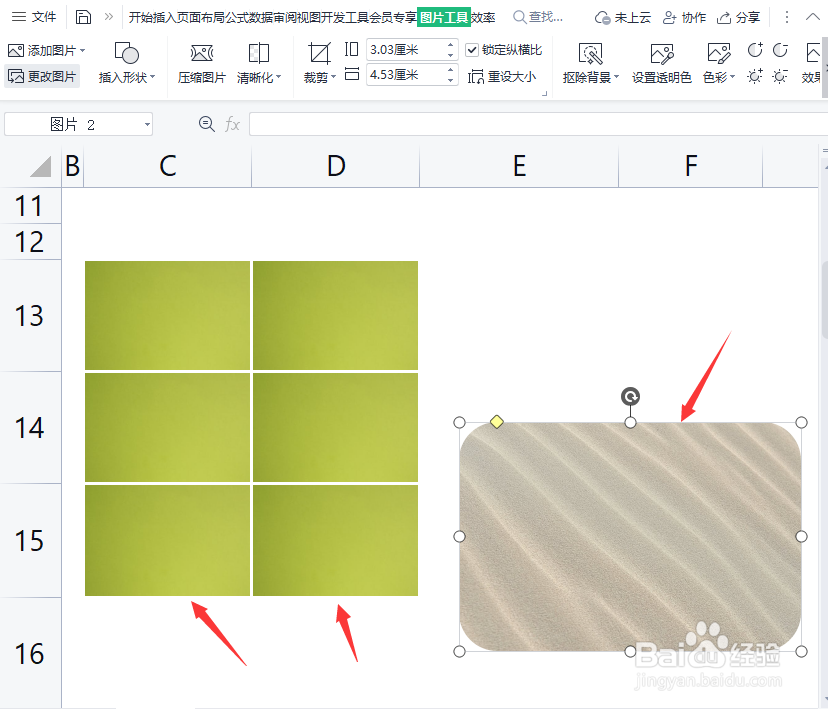Open the 页面布局 tab
This screenshot has width=828, height=709.
click(201, 17)
